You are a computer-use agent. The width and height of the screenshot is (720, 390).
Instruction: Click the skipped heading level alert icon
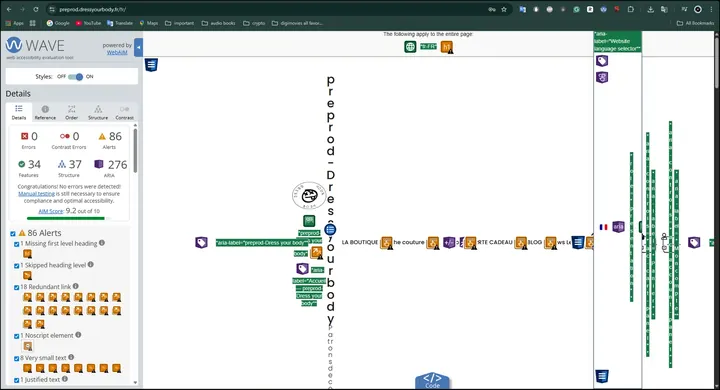click(28, 275)
